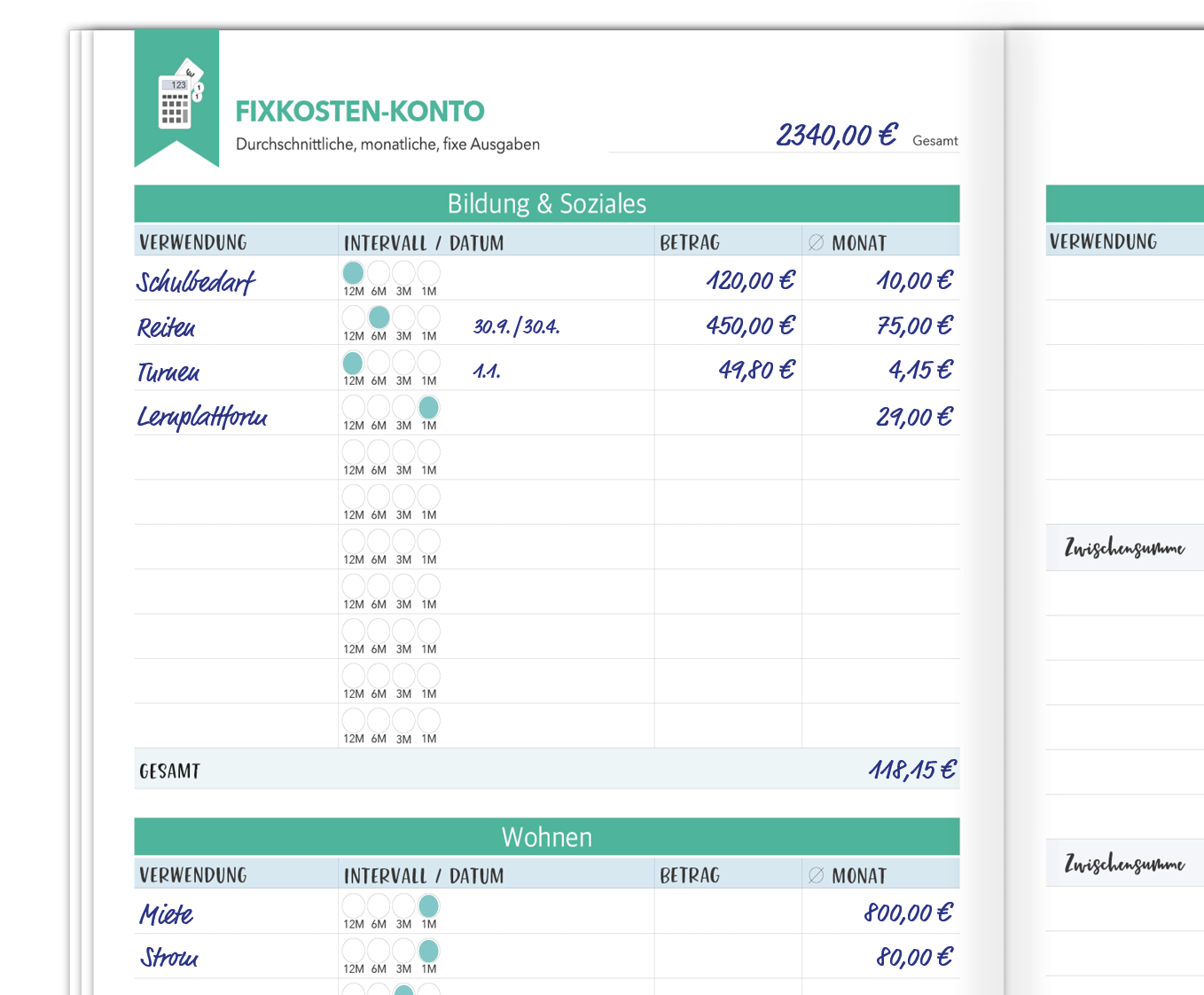Click the handwritten 'Reiten' entry
Image resolution: width=1204 pixels, height=995 pixels.
(x=167, y=327)
